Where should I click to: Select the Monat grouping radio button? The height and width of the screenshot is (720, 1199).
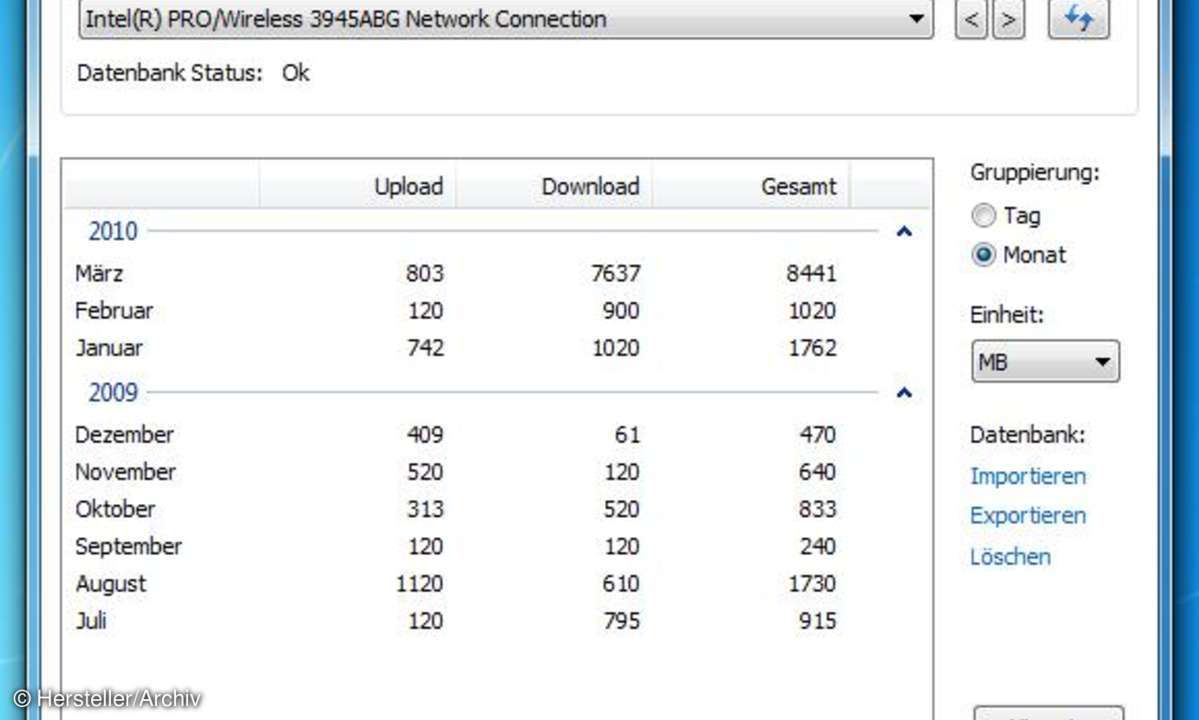tap(983, 255)
